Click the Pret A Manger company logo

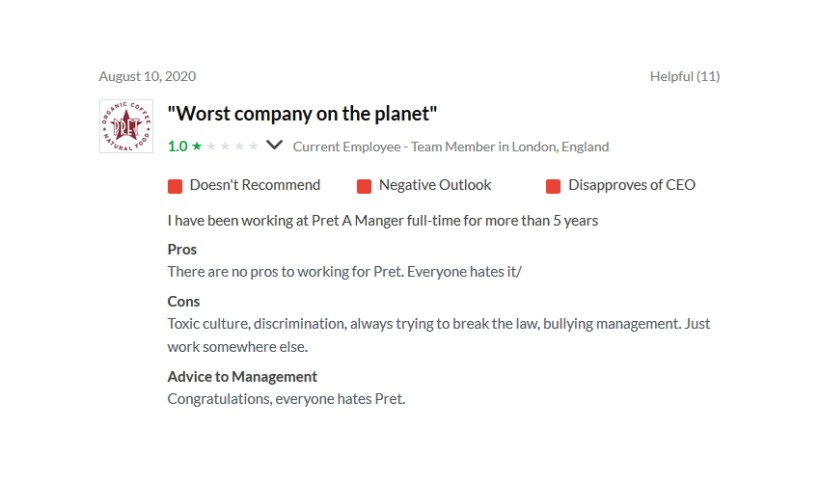126,126
